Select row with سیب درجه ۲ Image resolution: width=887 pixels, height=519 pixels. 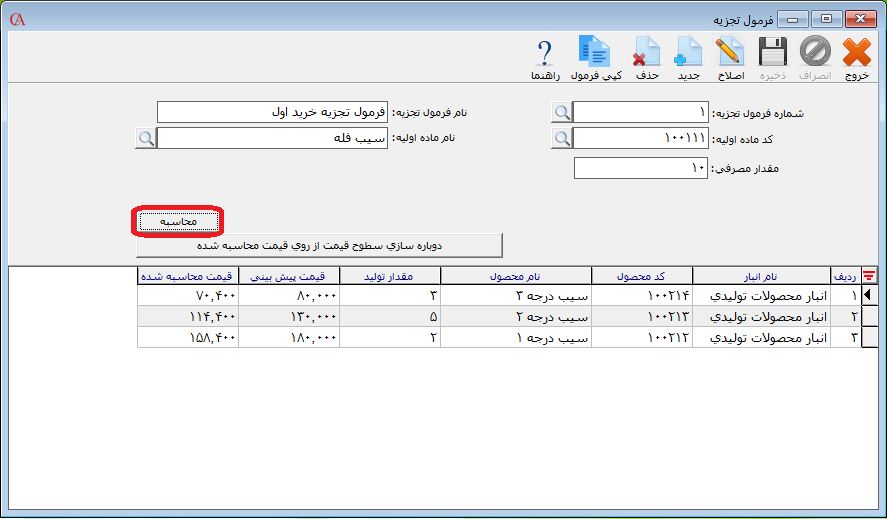click(x=515, y=316)
